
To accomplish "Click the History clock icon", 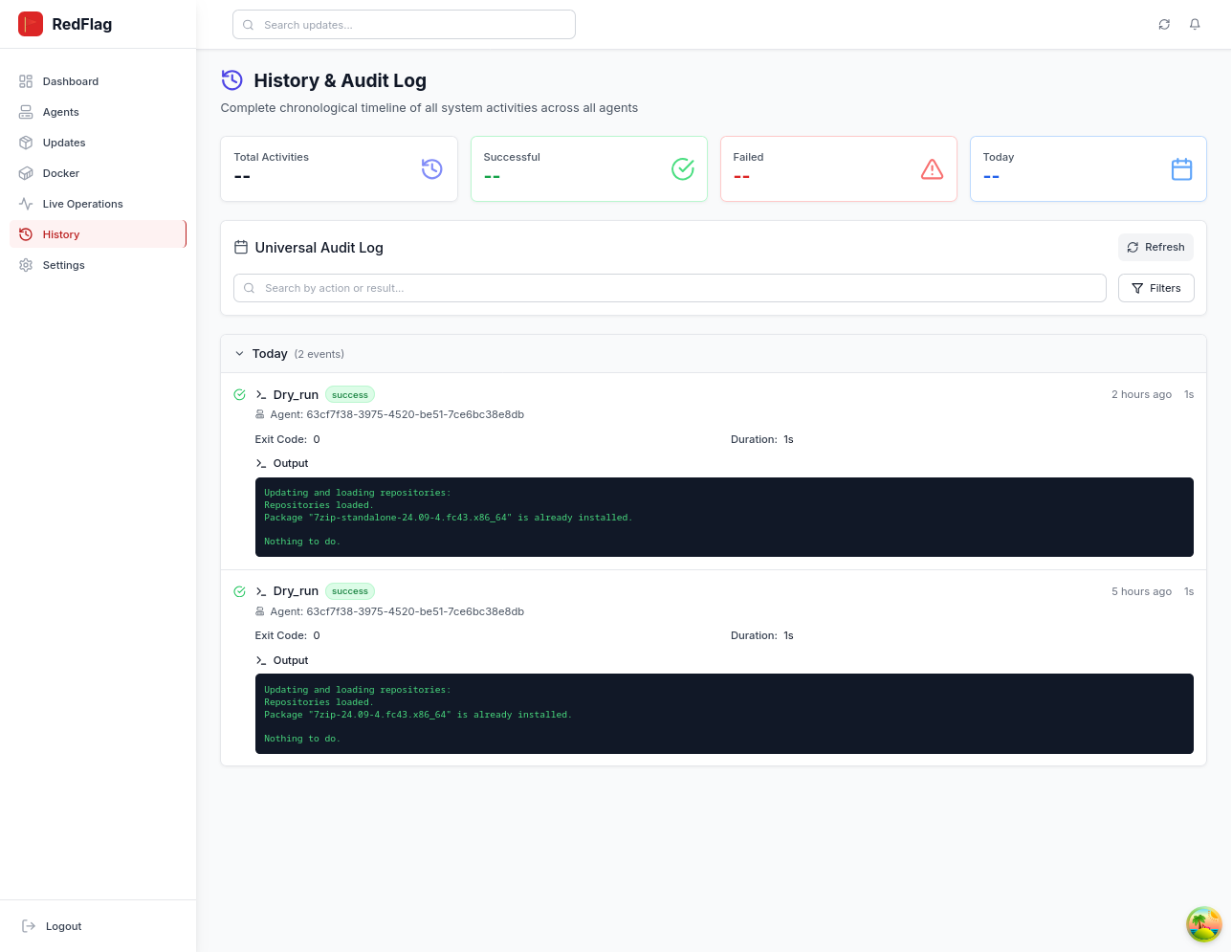I will (26, 234).
